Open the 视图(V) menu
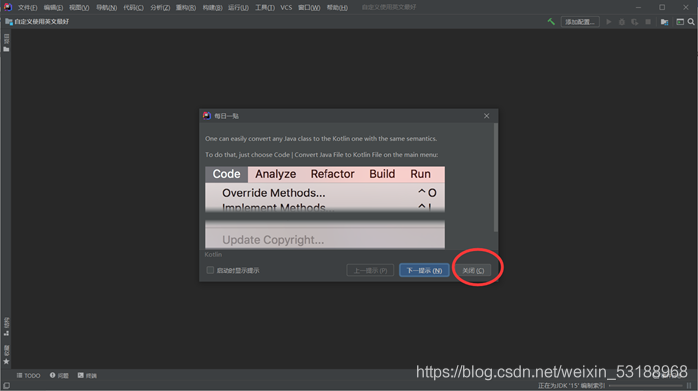 point(79,8)
